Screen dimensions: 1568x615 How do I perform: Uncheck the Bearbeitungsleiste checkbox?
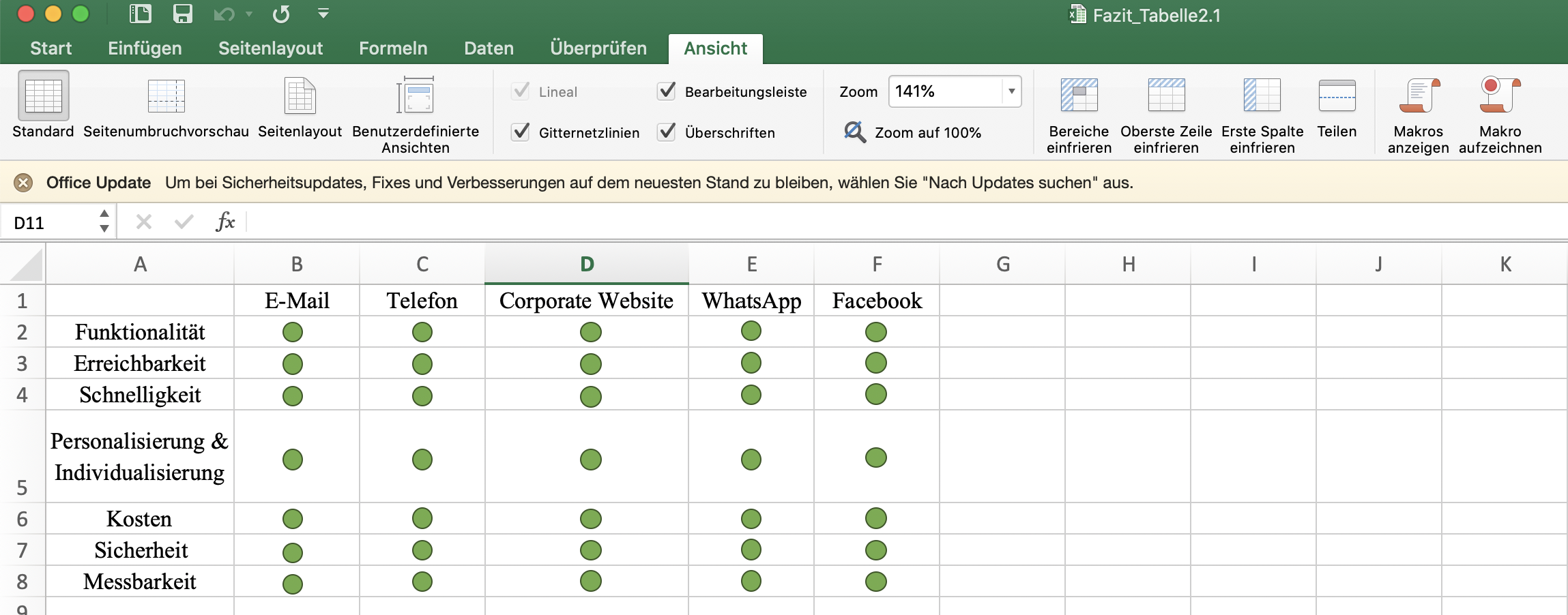[667, 91]
